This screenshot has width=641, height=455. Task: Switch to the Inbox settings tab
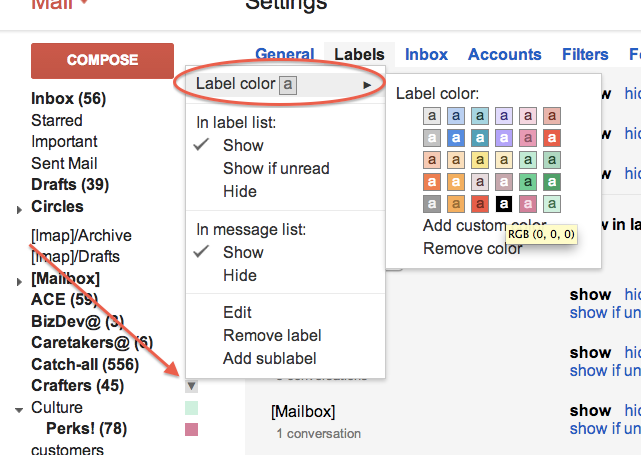point(426,54)
